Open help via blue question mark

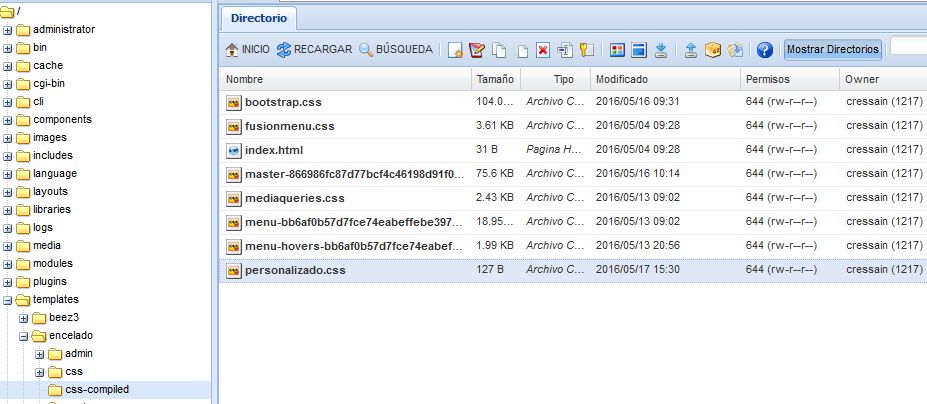(764, 50)
